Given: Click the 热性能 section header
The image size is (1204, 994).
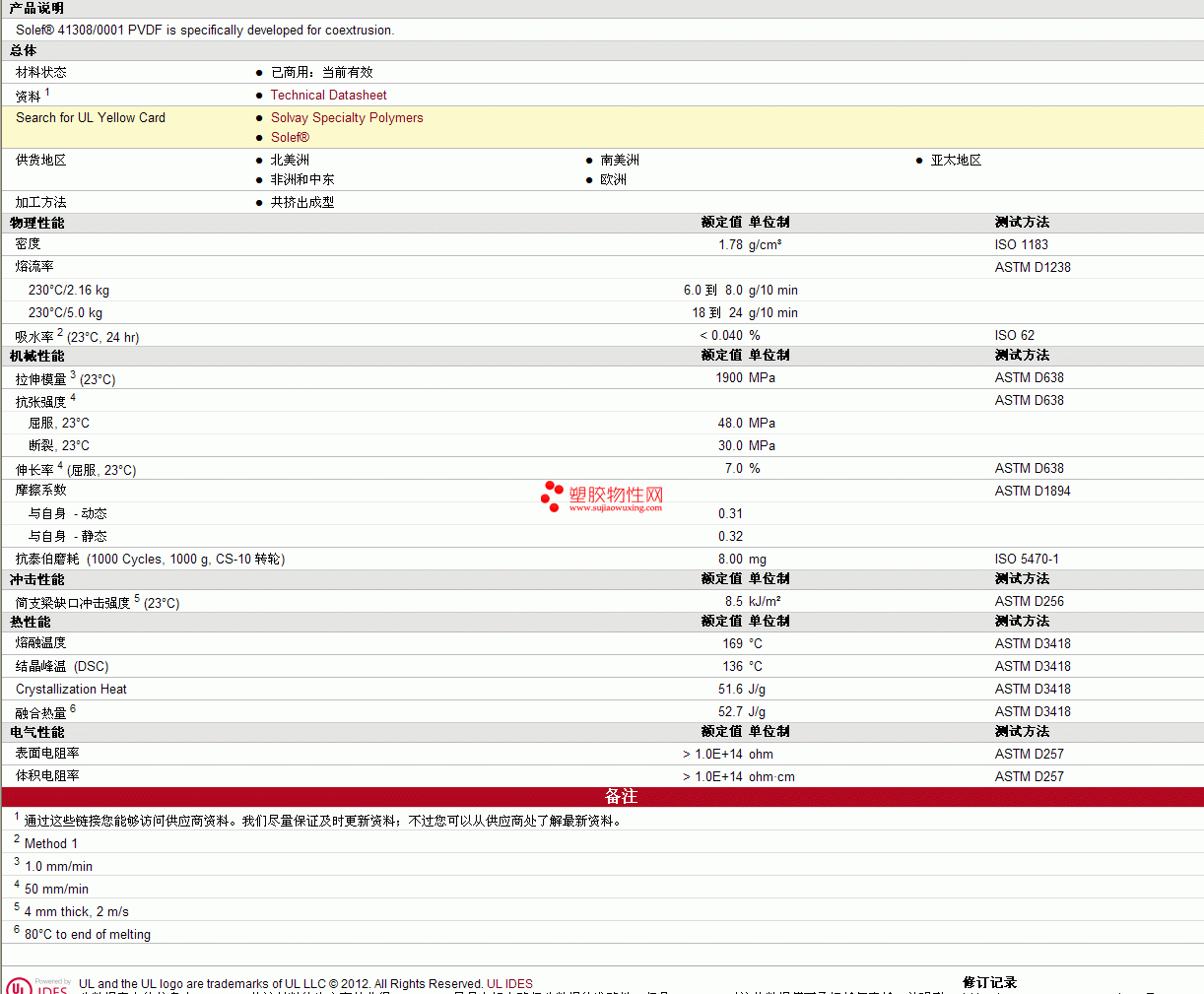Looking at the screenshot, I should click(31, 623).
